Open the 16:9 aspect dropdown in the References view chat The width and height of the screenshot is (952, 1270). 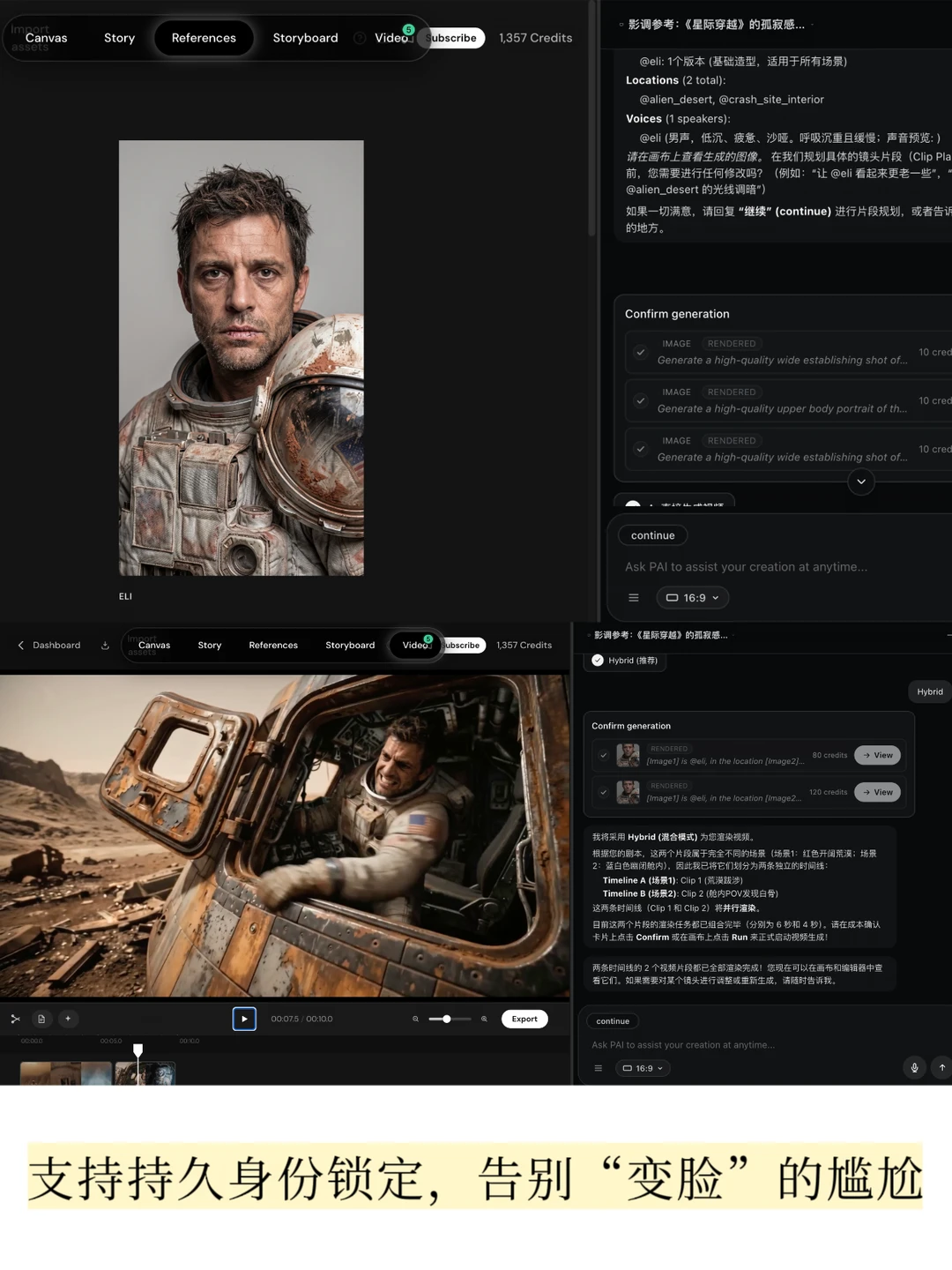coord(692,598)
